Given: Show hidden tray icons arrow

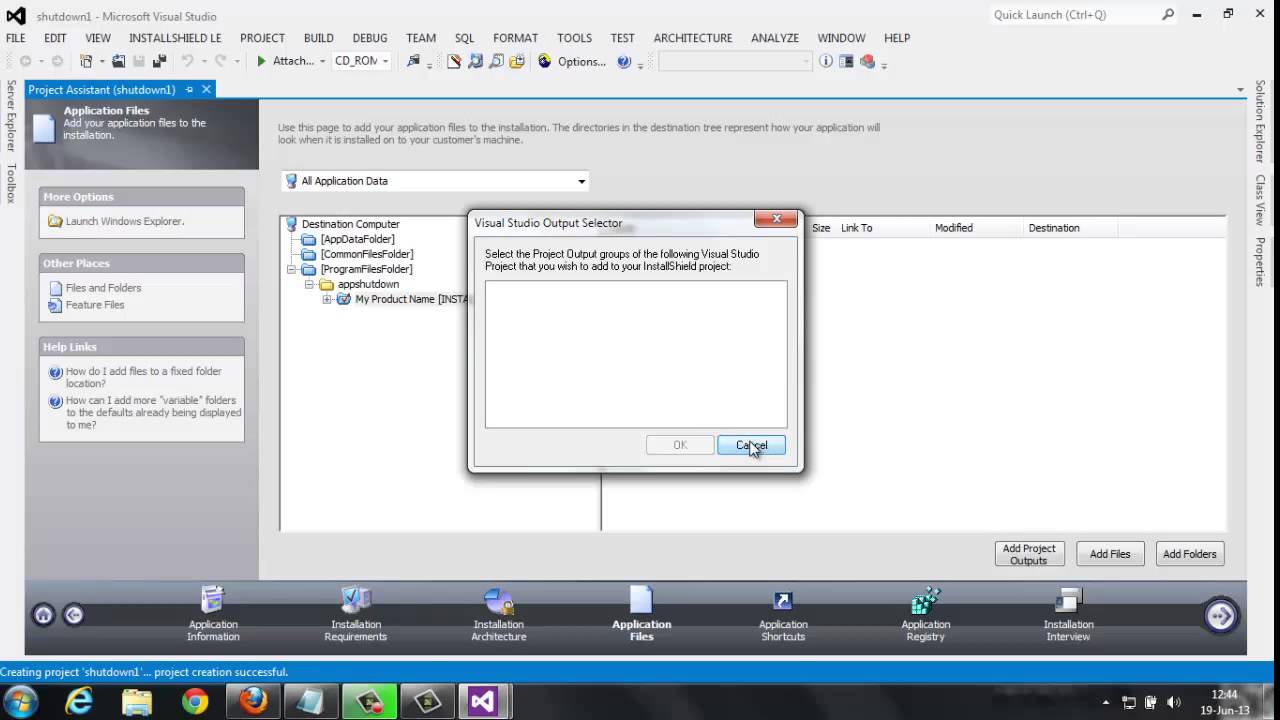Looking at the screenshot, I should pos(1105,703).
